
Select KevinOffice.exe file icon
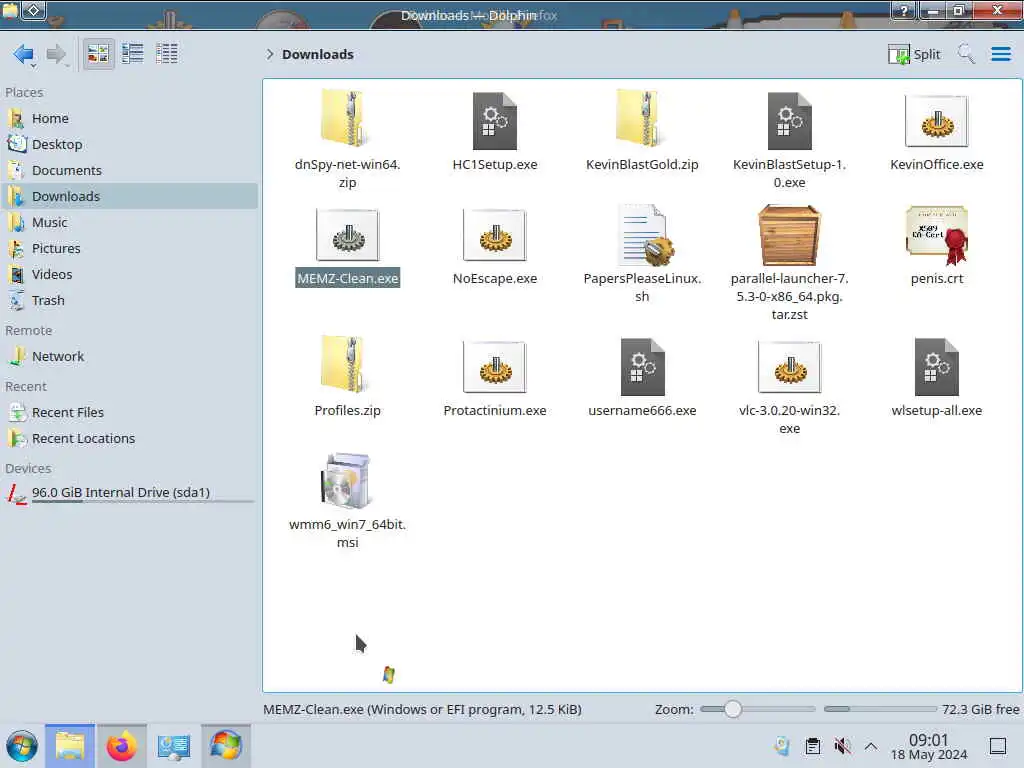pos(936,120)
